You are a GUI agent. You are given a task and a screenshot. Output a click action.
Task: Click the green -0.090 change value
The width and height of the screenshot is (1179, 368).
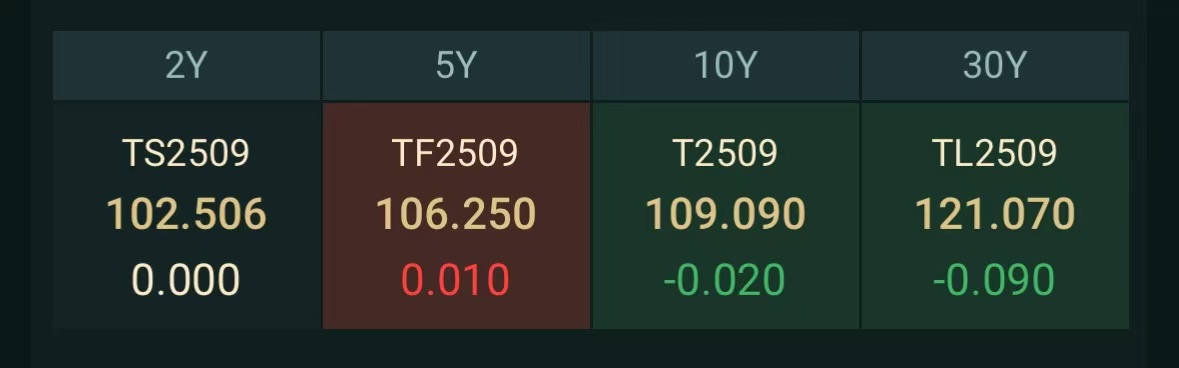pos(994,280)
